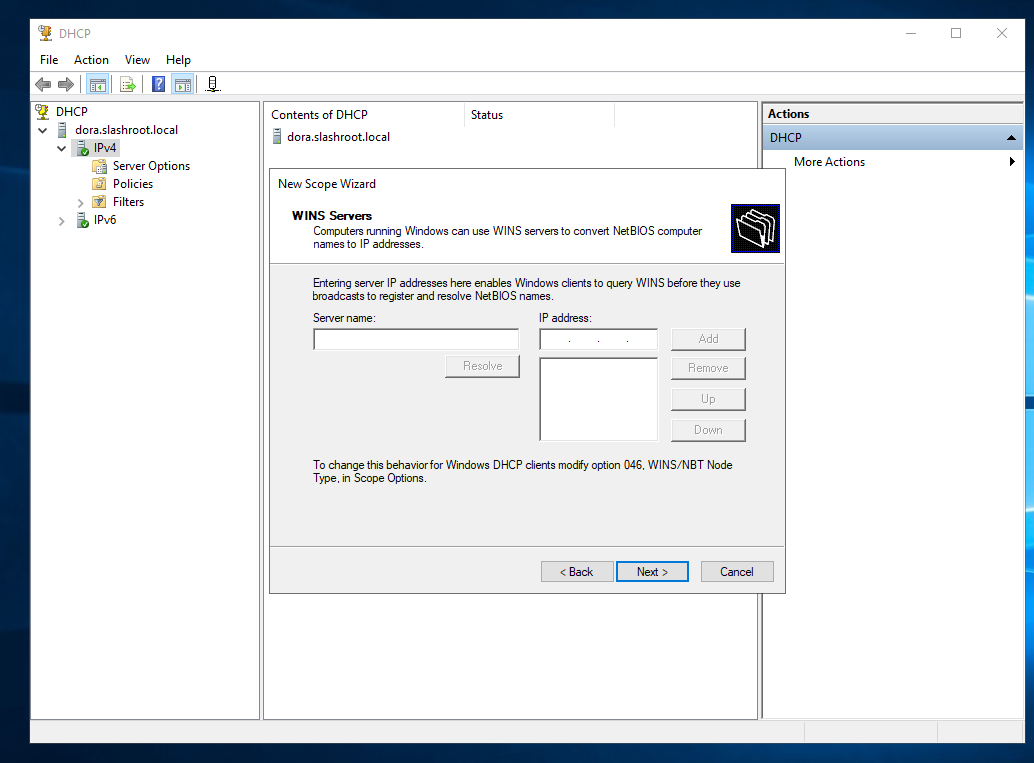
Task: Open the View menu
Action: click(x=137, y=60)
